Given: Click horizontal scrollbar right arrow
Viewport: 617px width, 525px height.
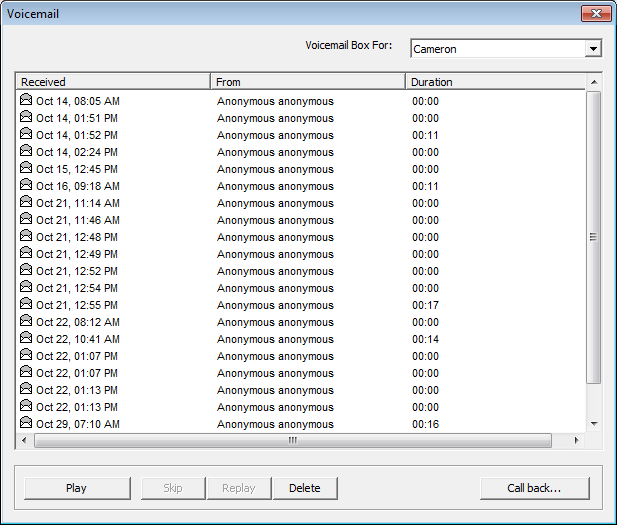Looking at the screenshot, I should click(x=575, y=440).
